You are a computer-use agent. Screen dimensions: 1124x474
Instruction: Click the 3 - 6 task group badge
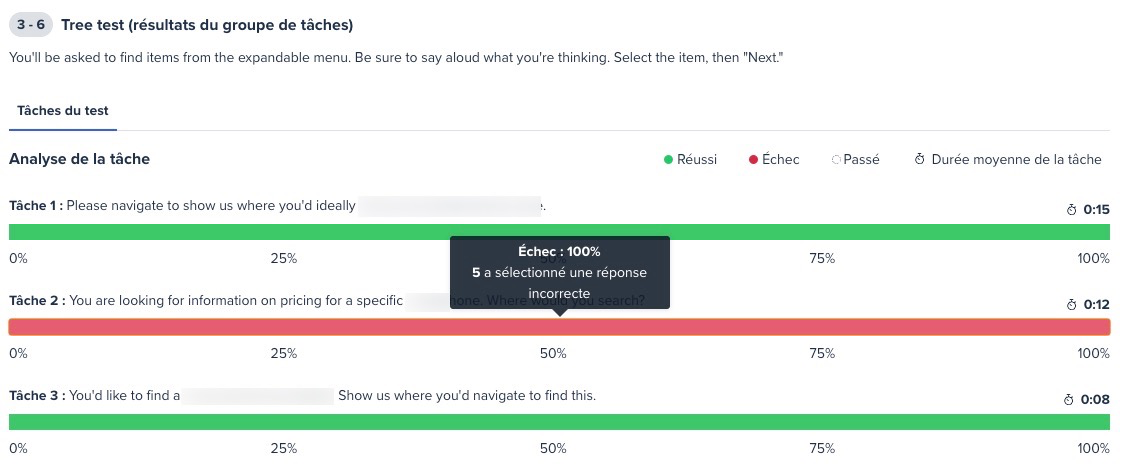31,25
